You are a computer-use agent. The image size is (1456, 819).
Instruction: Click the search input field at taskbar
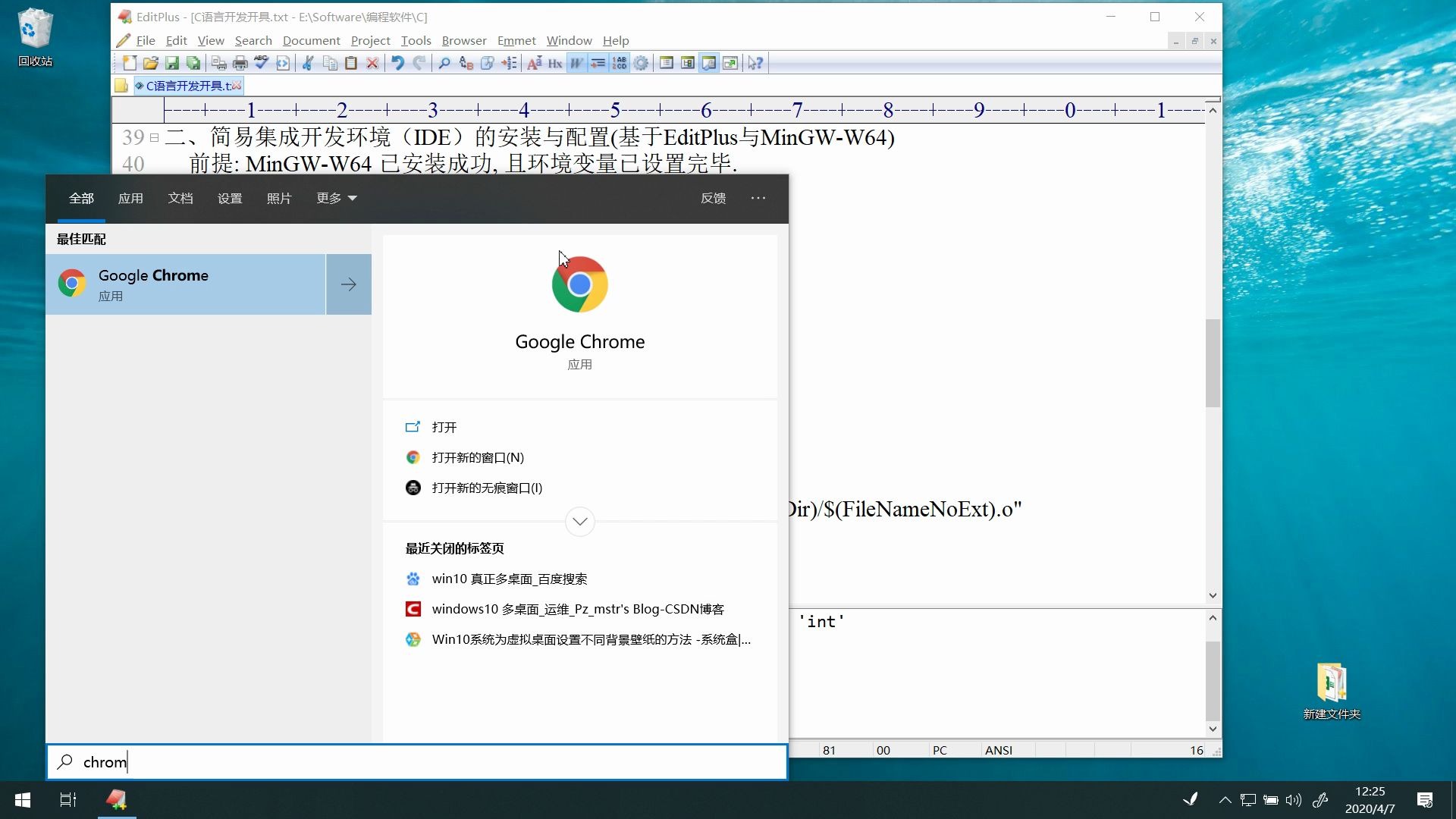coord(420,762)
